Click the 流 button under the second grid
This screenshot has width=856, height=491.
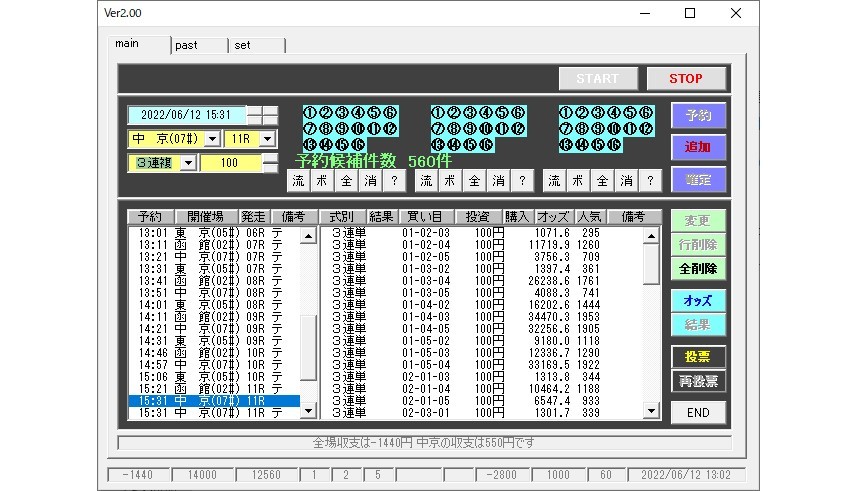(x=426, y=181)
